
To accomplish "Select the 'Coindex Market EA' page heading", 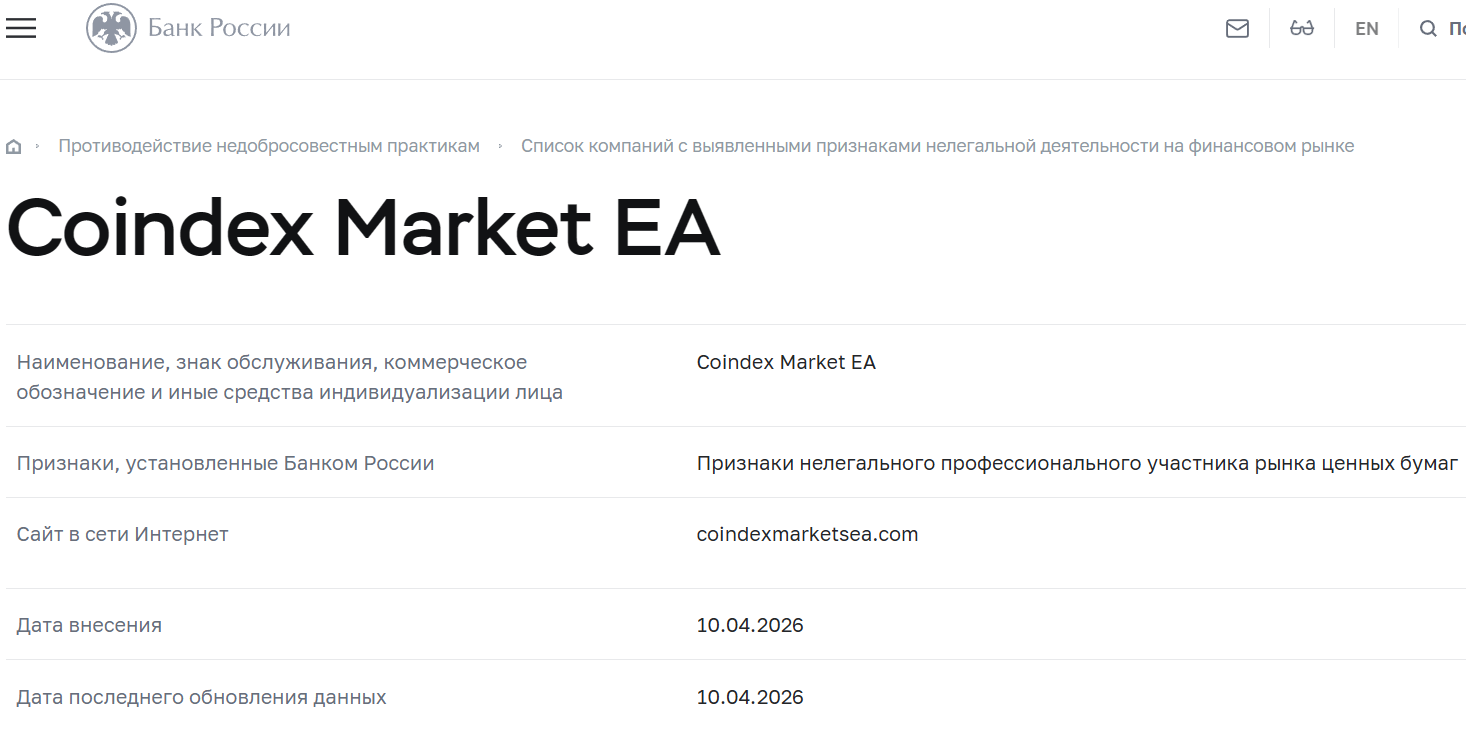I will tap(362, 228).
